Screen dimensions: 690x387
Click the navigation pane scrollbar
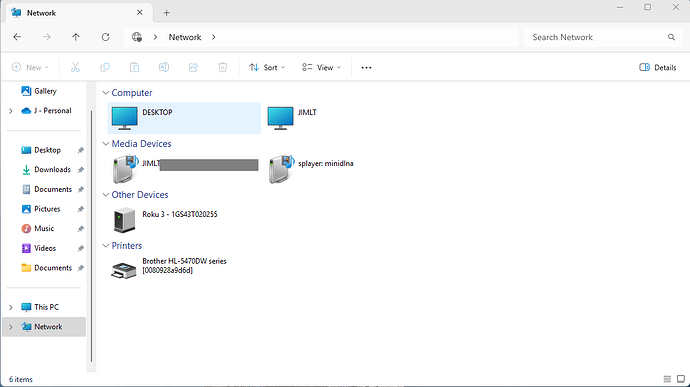click(x=91, y=236)
